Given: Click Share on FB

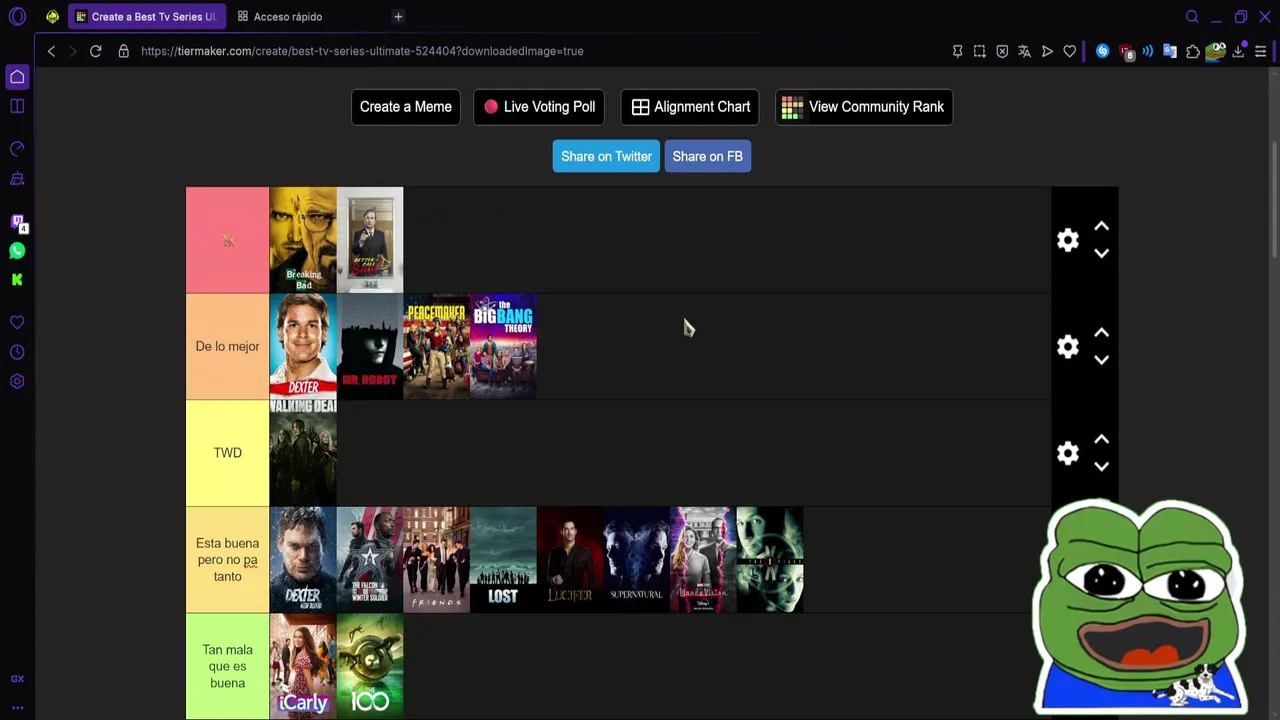Looking at the screenshot, I should tap(708, 156).
